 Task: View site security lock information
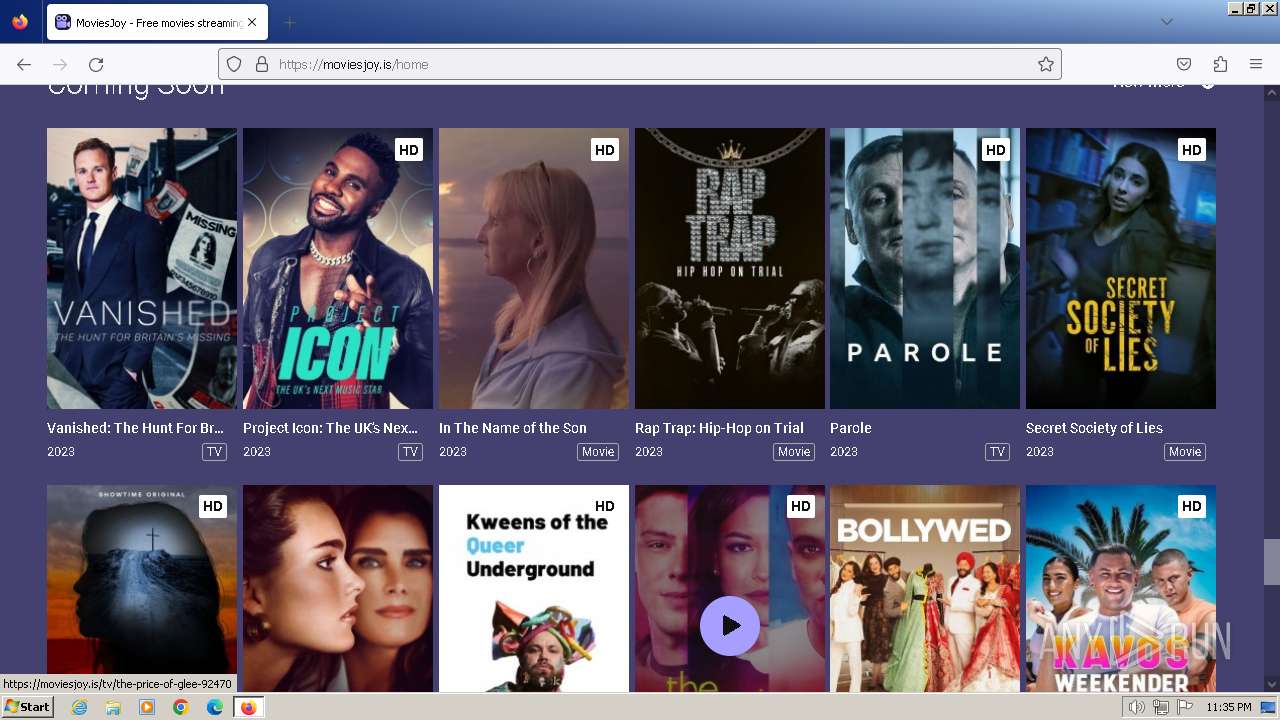[262, 64]
